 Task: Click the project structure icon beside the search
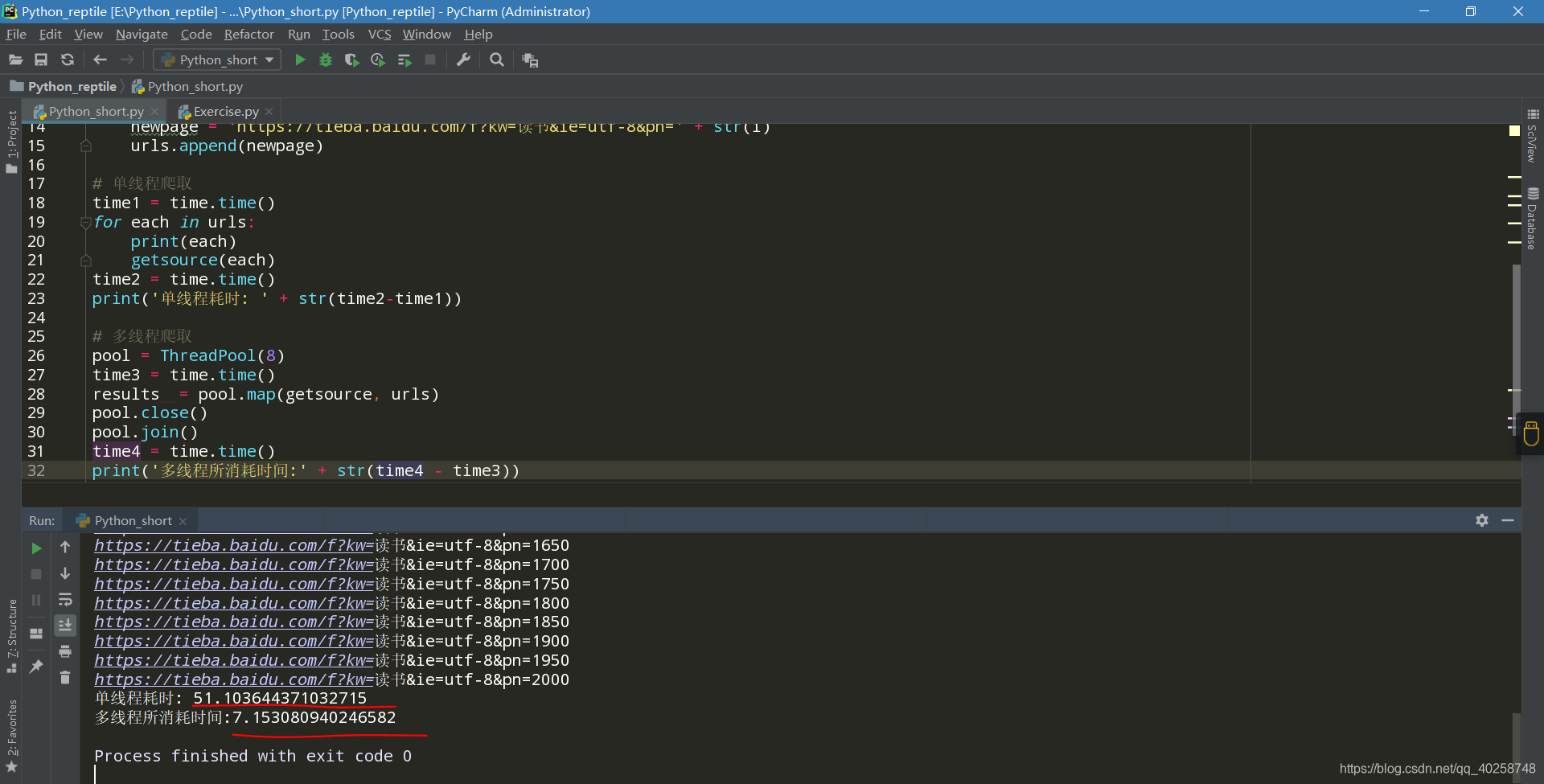pos(530,60)
